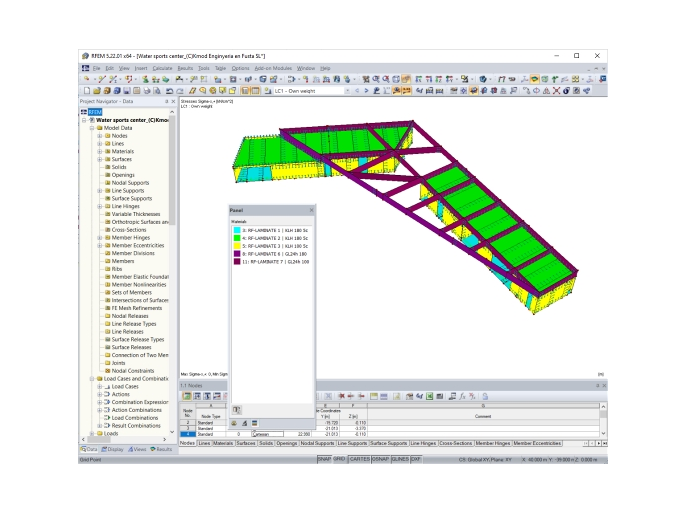This screenshot has width=686, height=514.
Task: Undo the last action
Action: (x=169, y=91)
